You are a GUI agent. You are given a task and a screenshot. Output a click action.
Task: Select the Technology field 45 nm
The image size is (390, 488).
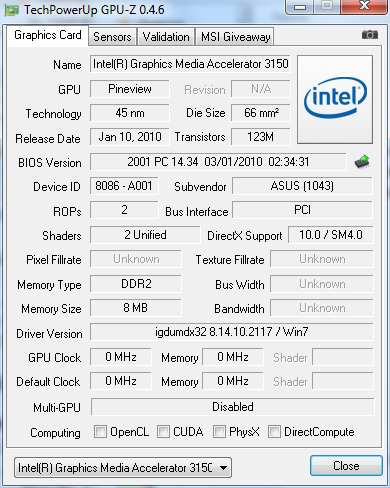(x=130, y=113)
